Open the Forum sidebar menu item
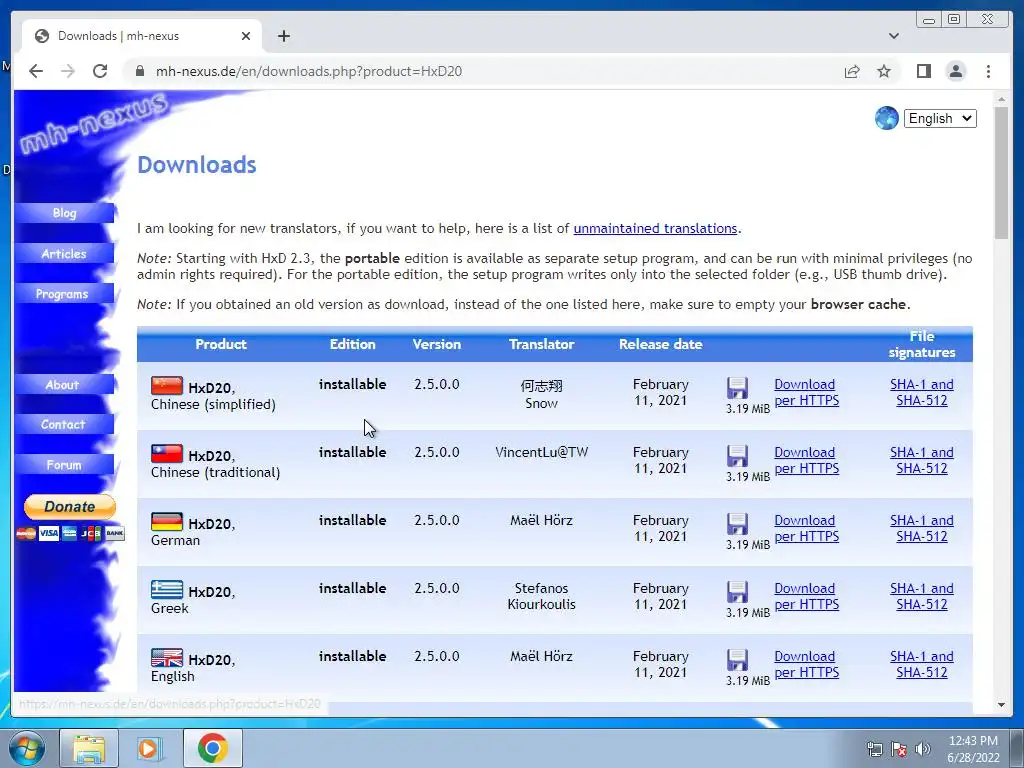The height and width of the screenshot is (768, 1024). [x=64, y=465]
